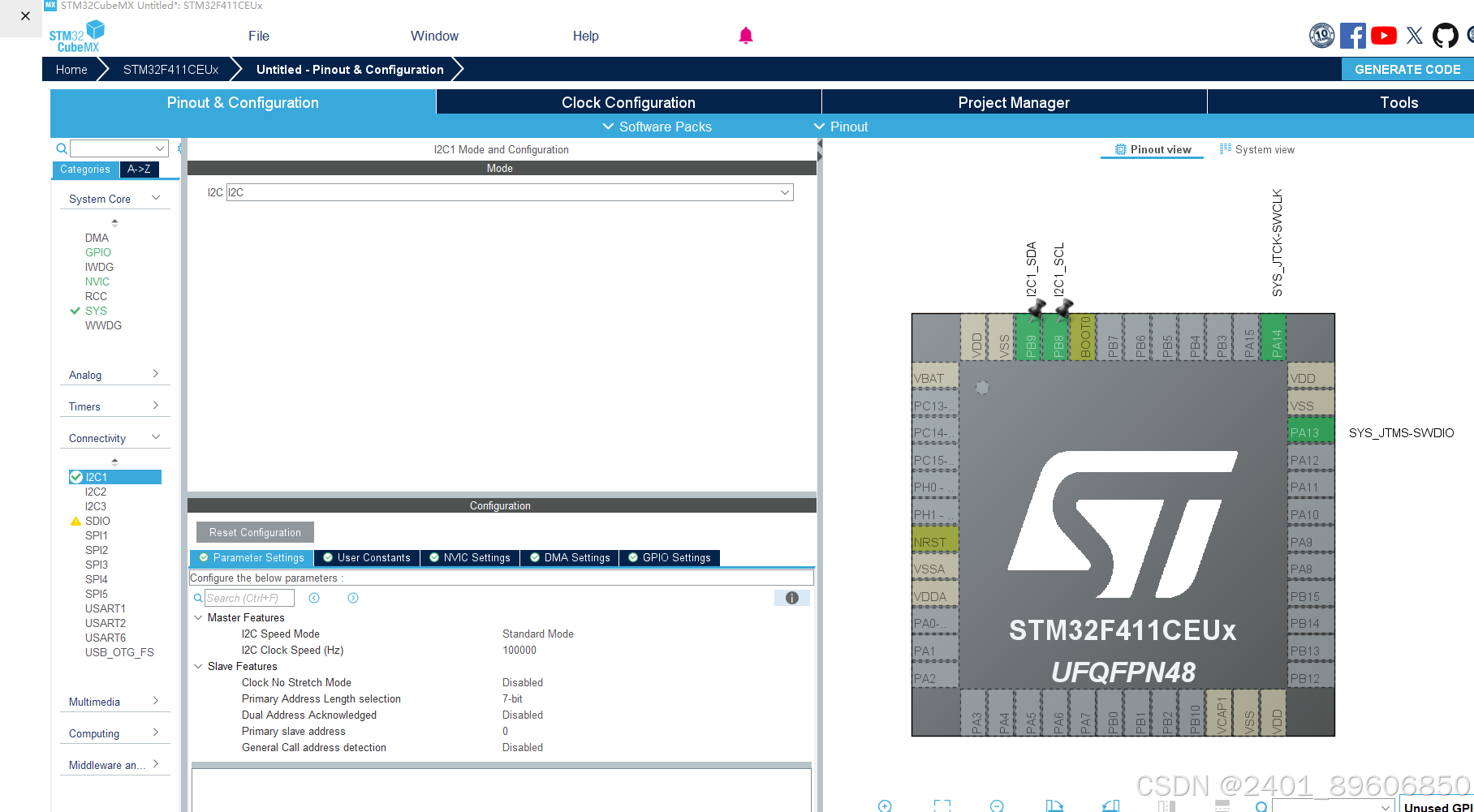1474x812 pixels.
Task: Click the gear icon beside the category search
Action: (179, 148)
